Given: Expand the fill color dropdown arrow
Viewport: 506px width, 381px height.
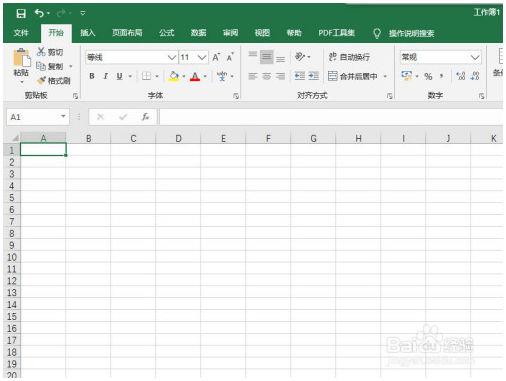Looking at the screenshot, I should pyautogui.click(x=184, y=76).
